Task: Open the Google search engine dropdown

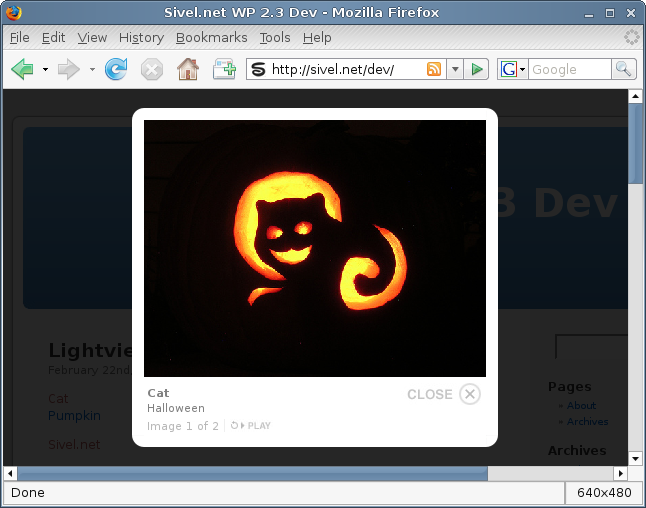Action: click(x=512, y=69)
